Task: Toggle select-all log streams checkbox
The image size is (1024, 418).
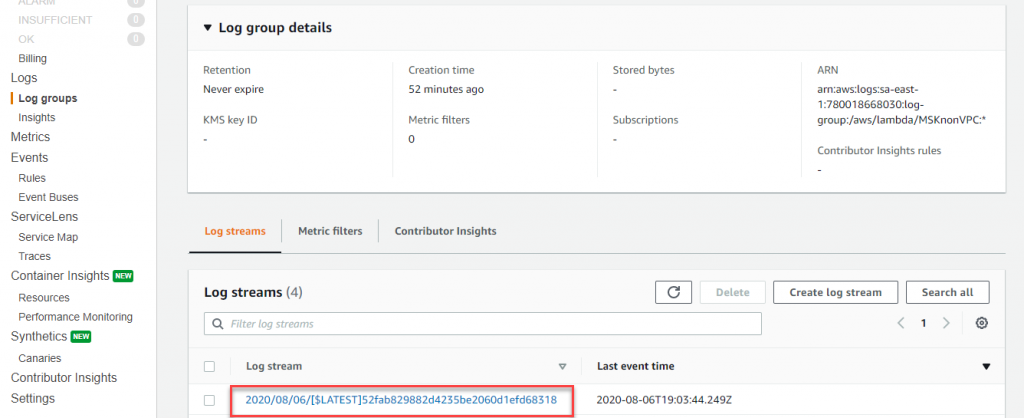Action: coord(209,366)
